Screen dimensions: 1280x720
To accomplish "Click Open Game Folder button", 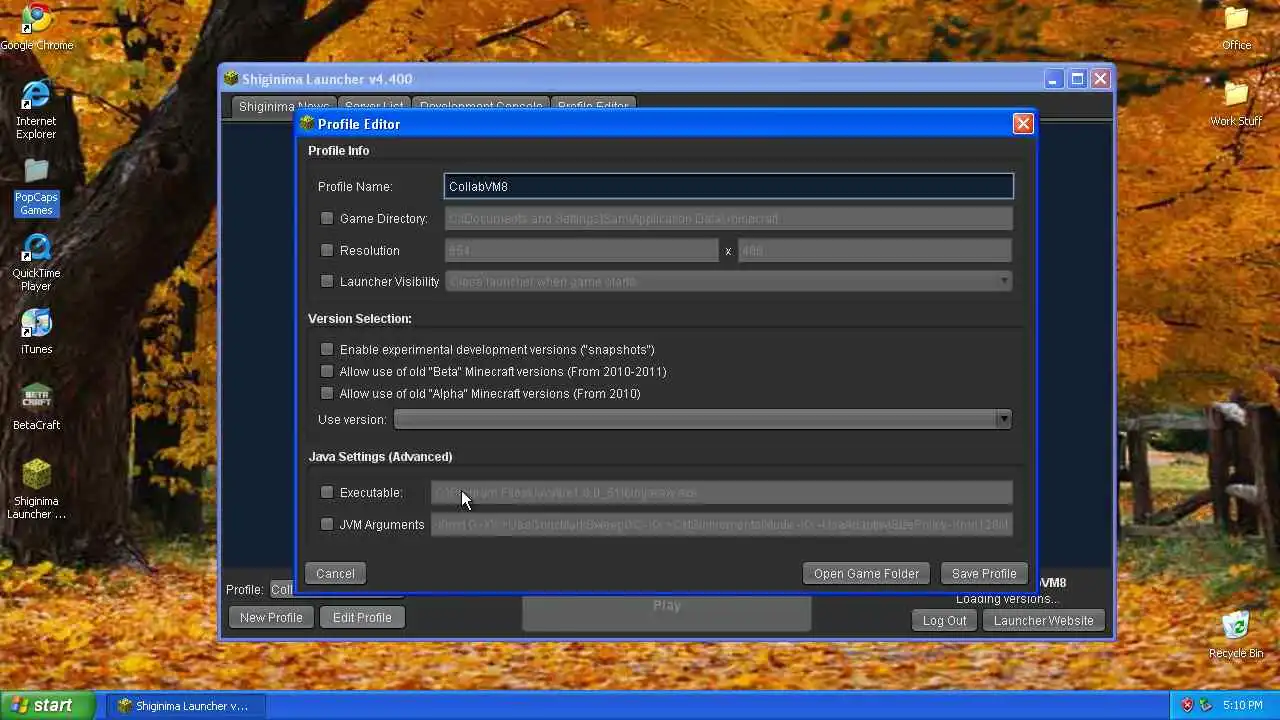I will pyautogui.click(x=866, y=573).
